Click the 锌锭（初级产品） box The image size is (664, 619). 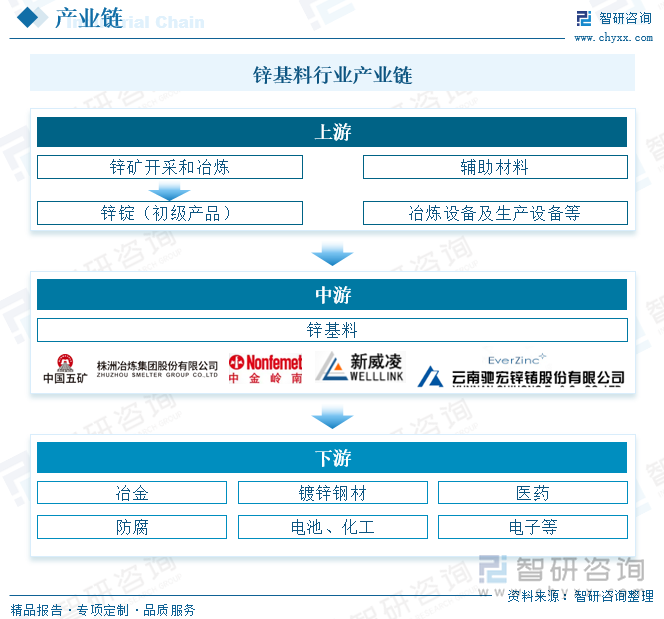[170, 213]
